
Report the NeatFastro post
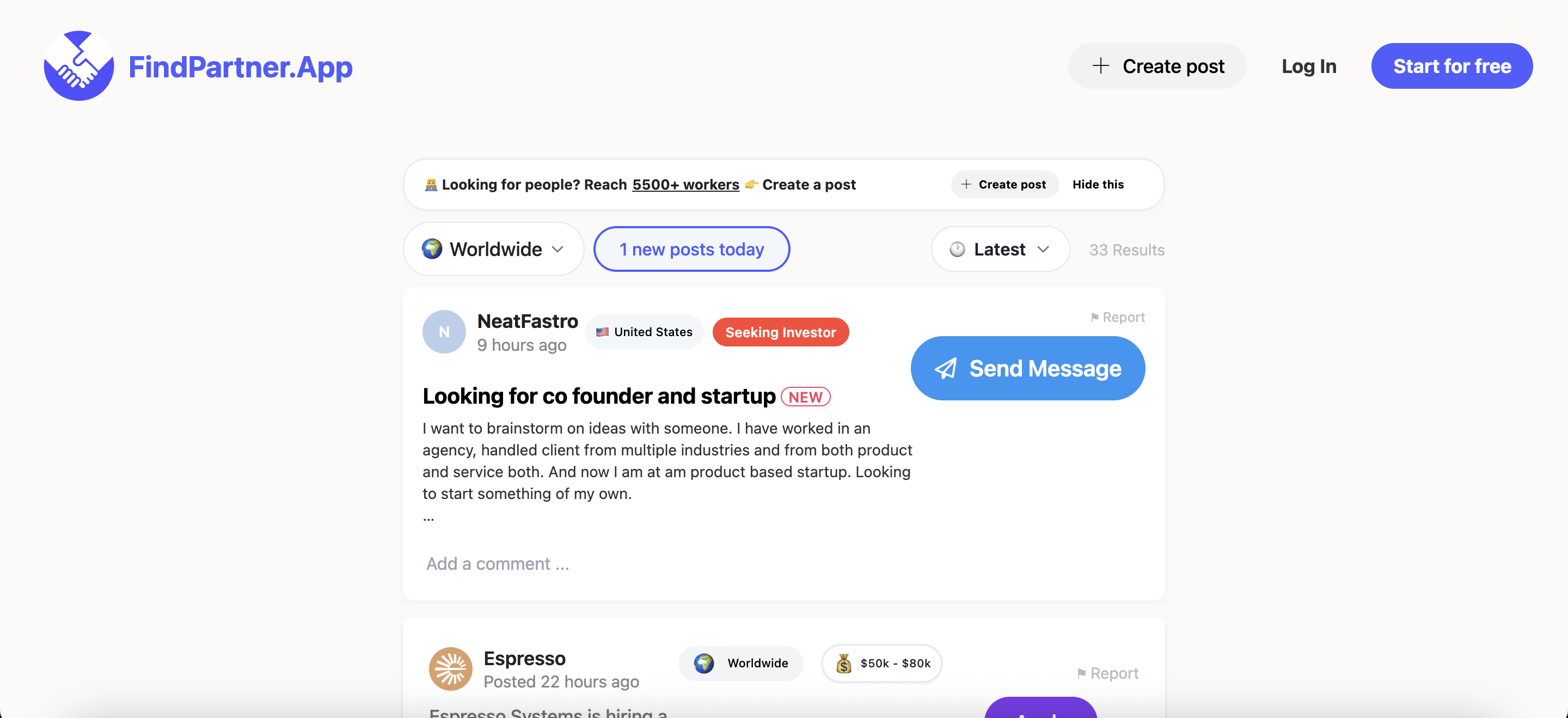pos(1118,317)
